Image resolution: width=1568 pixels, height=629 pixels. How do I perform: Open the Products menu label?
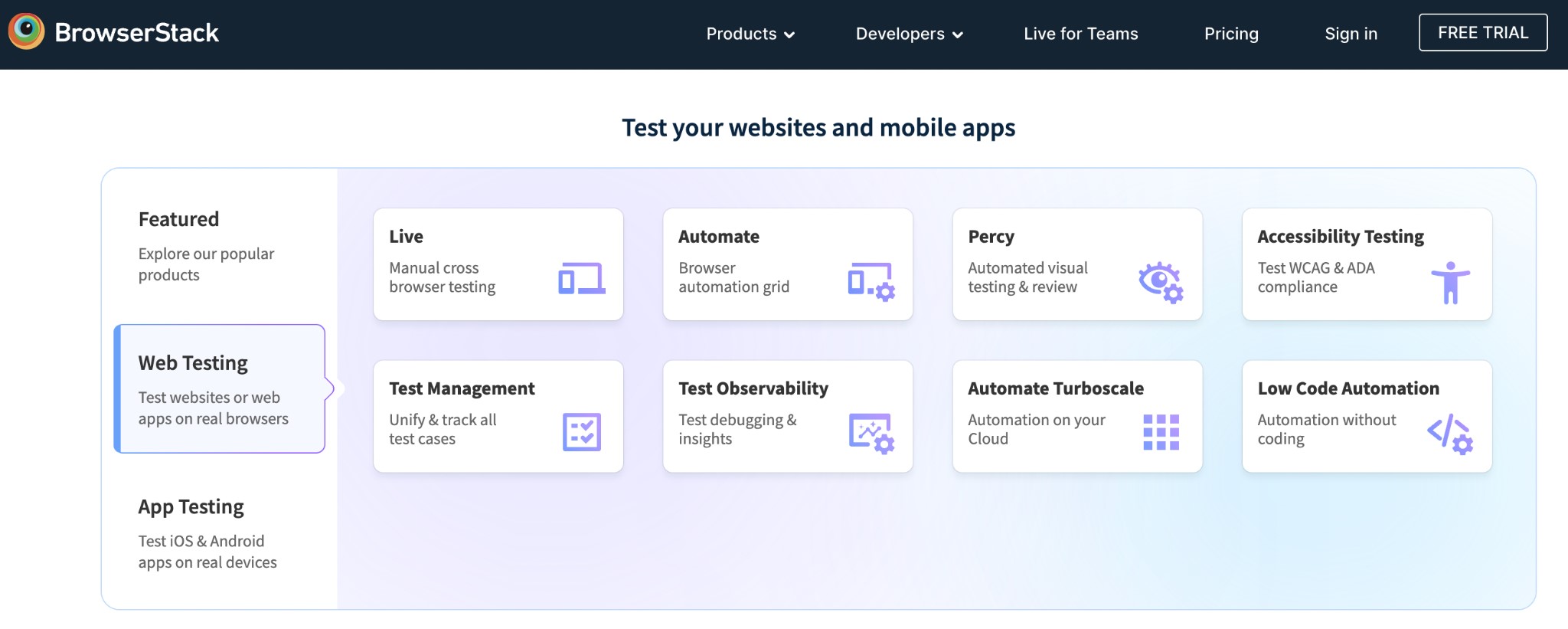tap(741, 34)
